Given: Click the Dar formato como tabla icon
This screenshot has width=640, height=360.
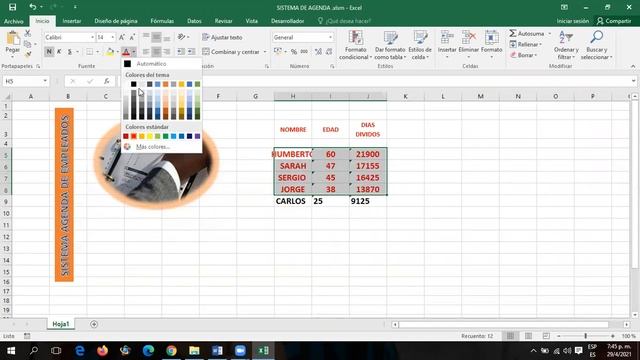Looking at the screenshot, I should click(x=390, y=38).
